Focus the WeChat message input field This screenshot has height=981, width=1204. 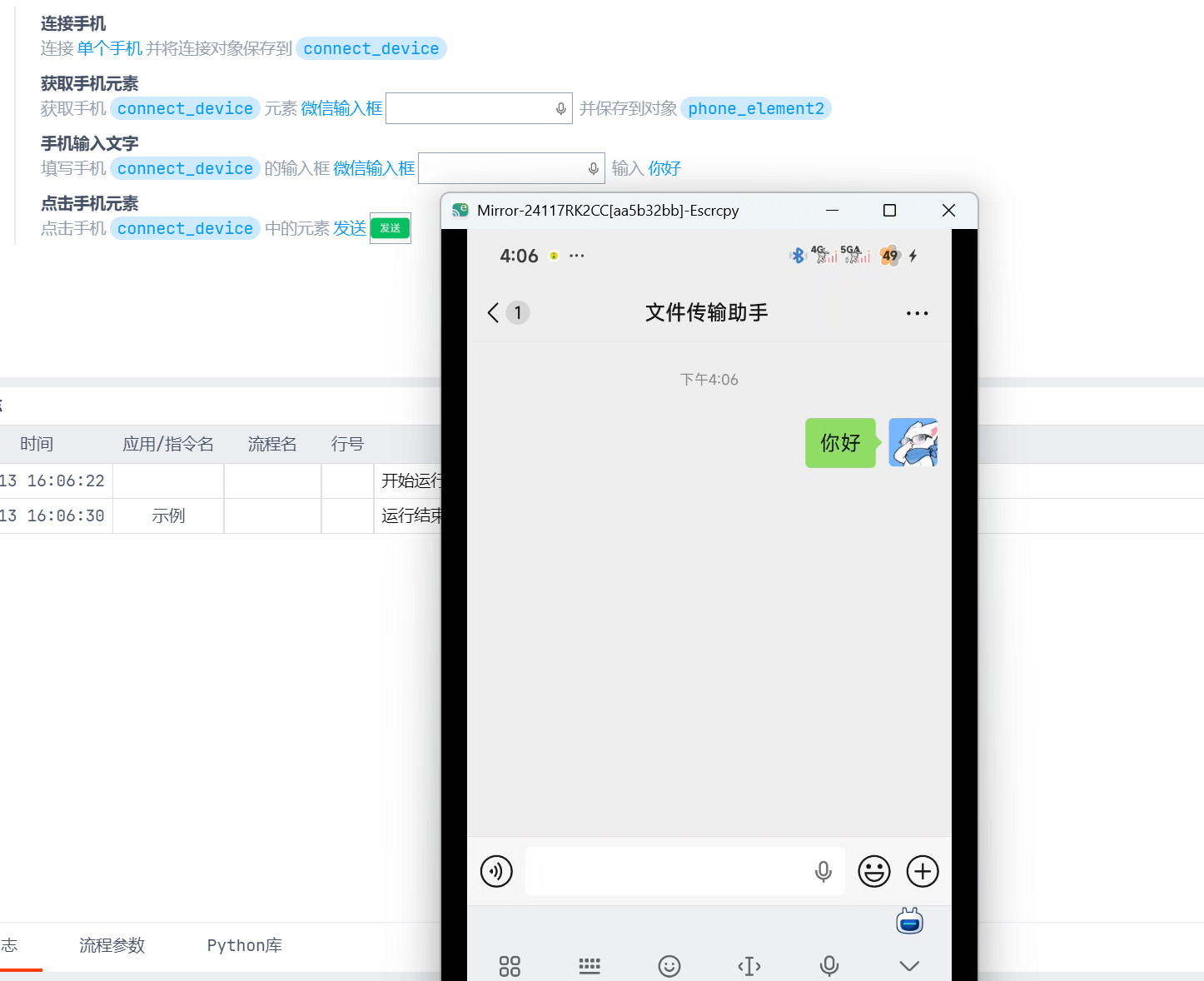666,871
